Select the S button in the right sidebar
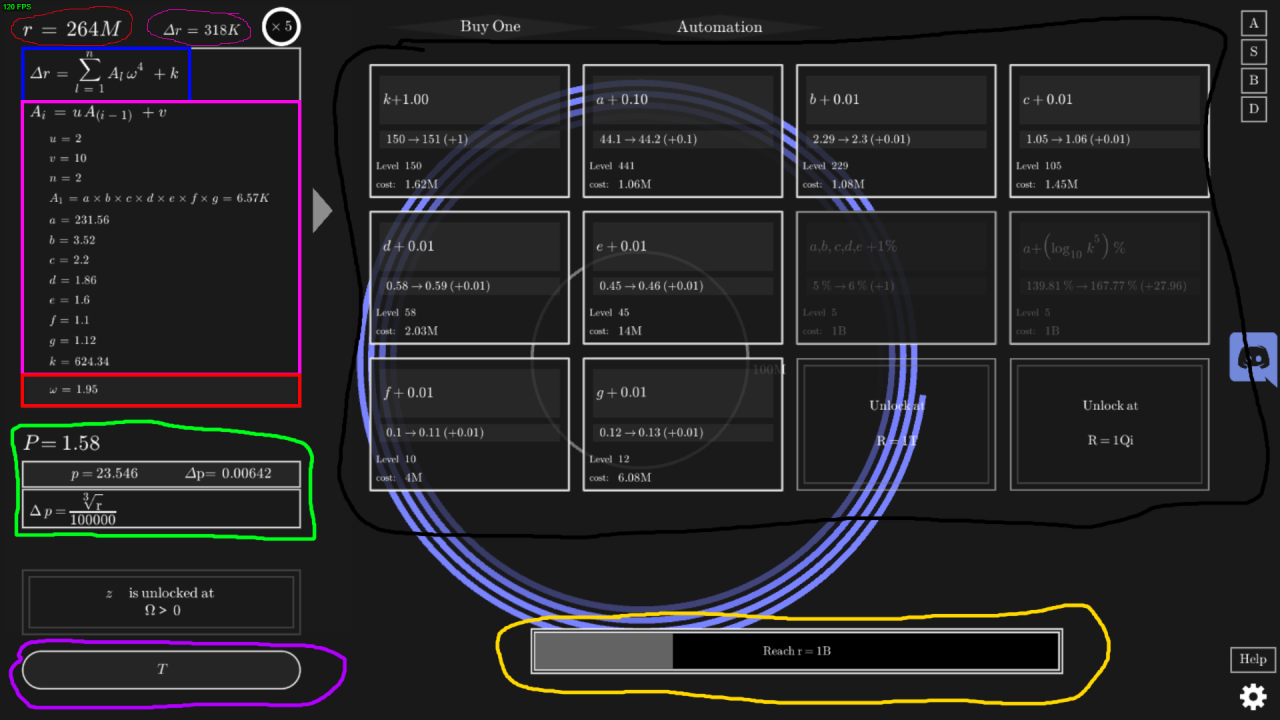Viewport: 1280px width, 720px height. point(1253,52)
